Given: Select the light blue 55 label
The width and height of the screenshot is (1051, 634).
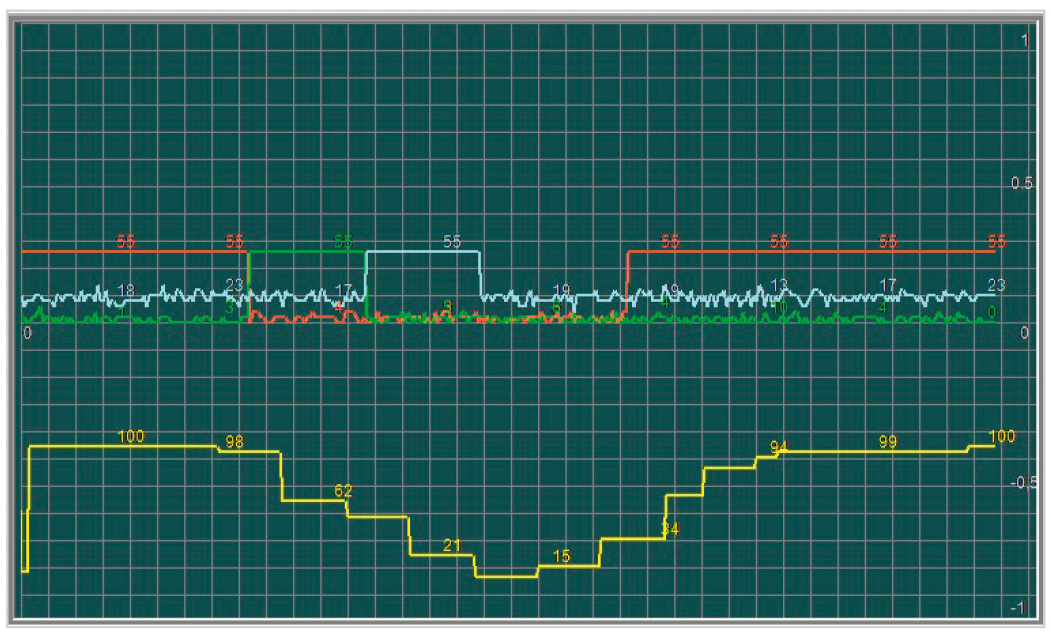Looking at the screenshot, I should coord(452,241).
